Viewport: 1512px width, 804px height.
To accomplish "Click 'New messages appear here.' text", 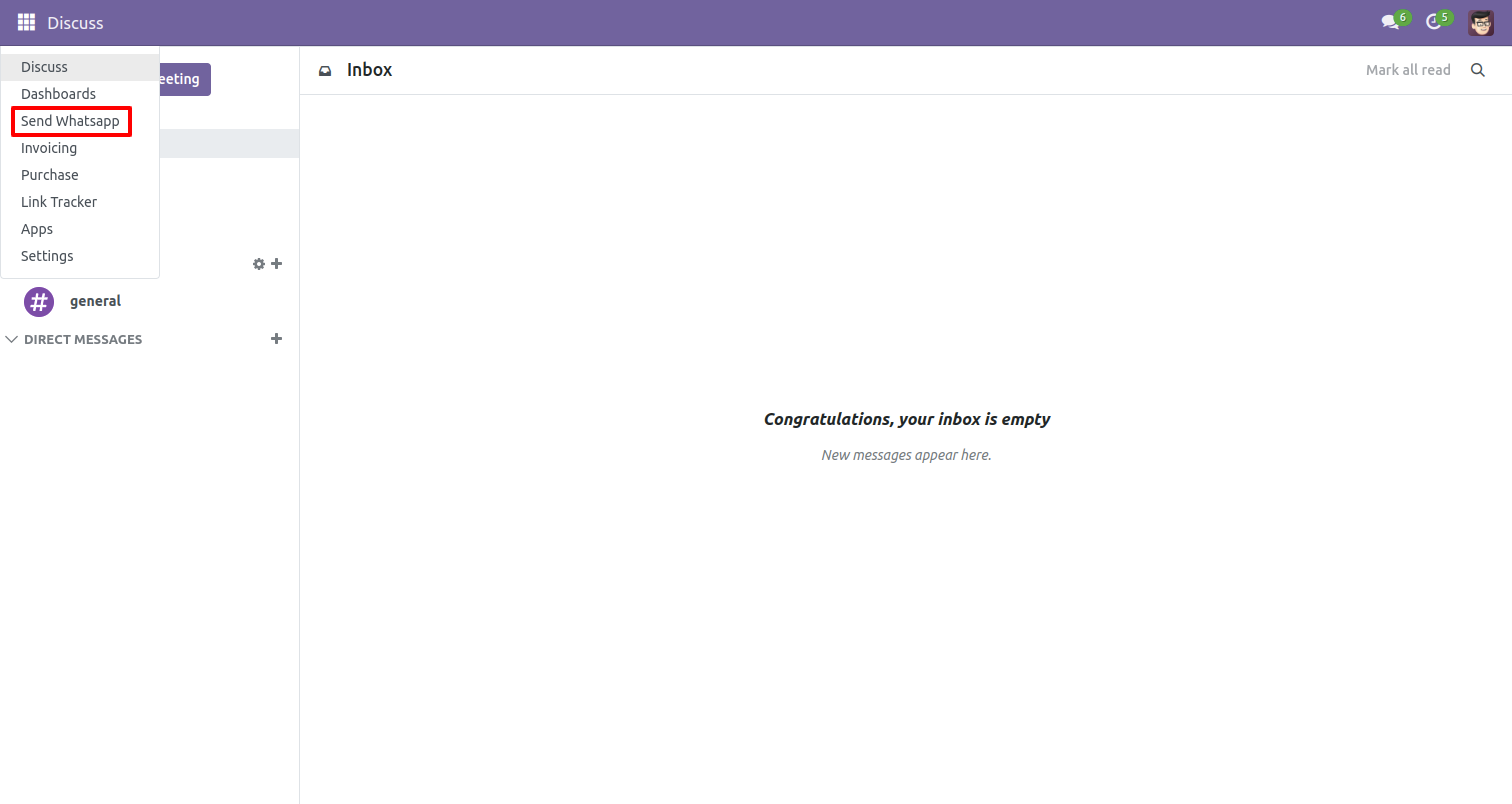I will tap(906, 455).
